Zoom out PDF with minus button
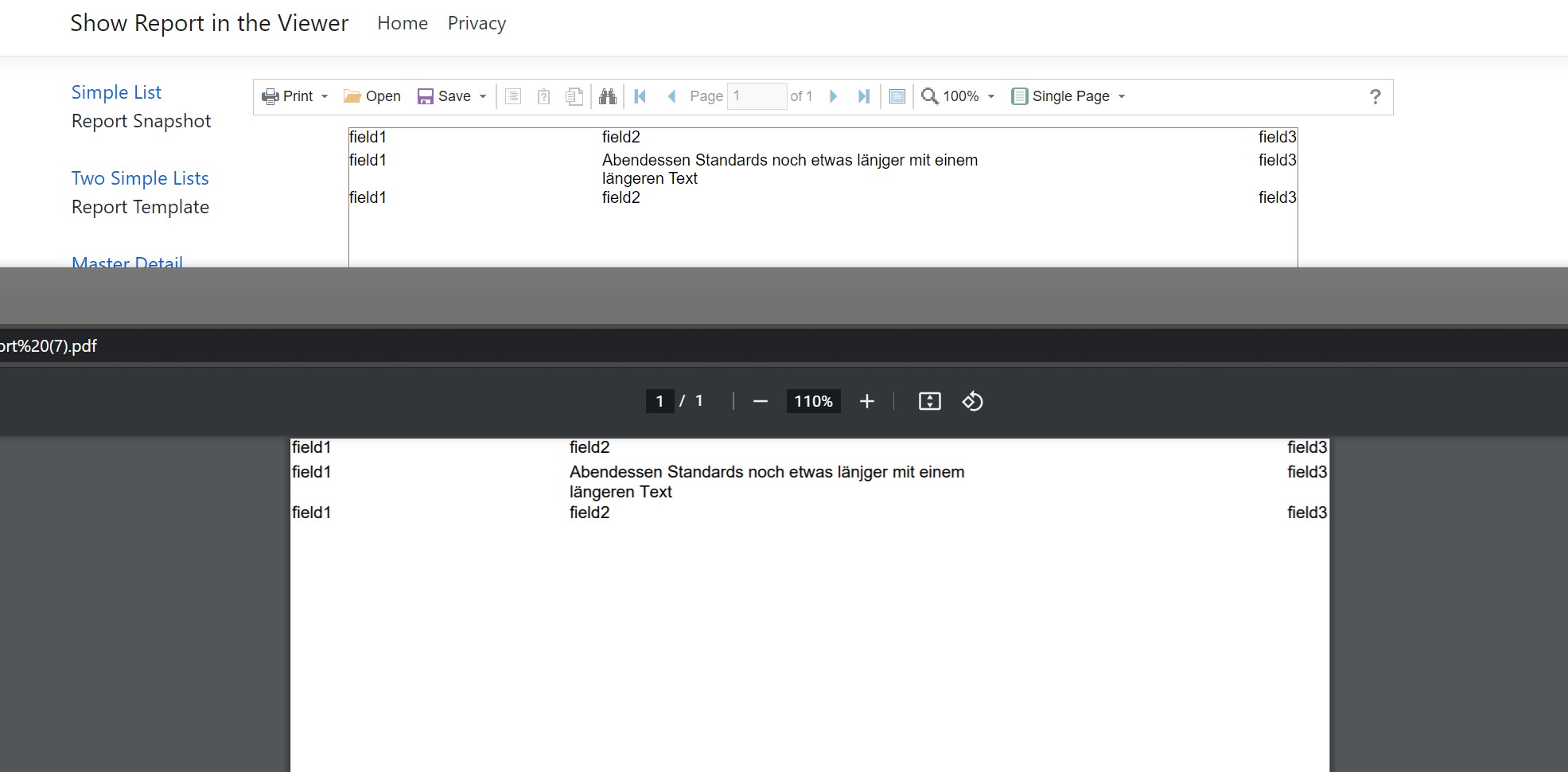The height and width of the screenshot is (772, 1568). (x=761, y=401)
